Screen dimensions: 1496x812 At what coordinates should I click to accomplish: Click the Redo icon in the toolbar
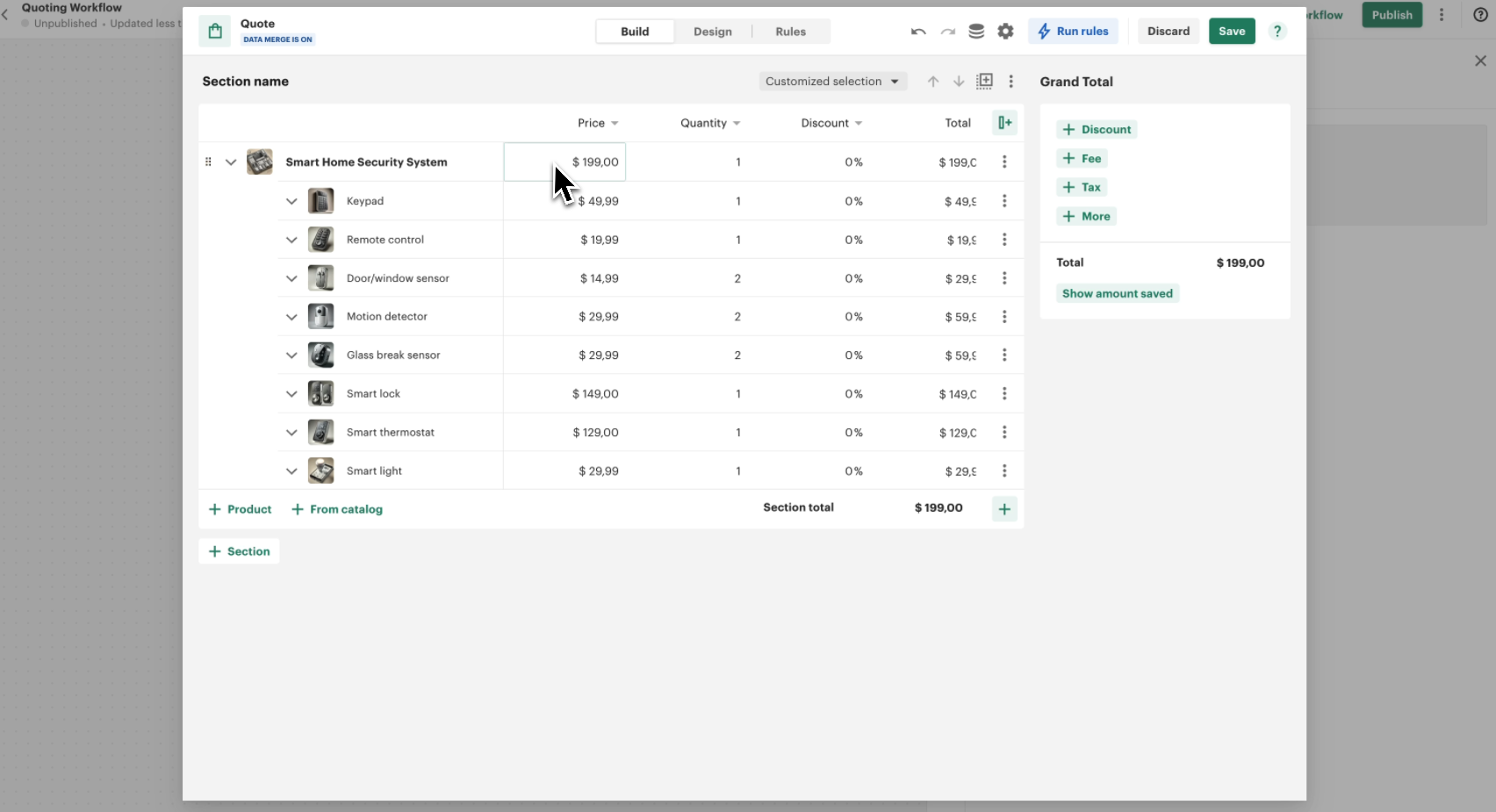pos(948,31)
